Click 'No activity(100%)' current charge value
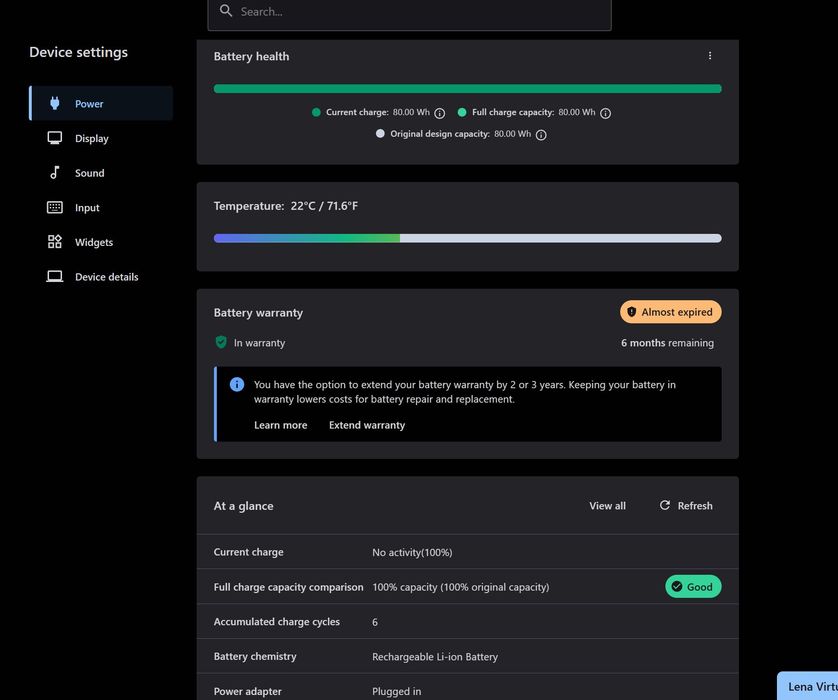This screenshot has height=700, width=838. pyautogui.click(x=412, y=553)
